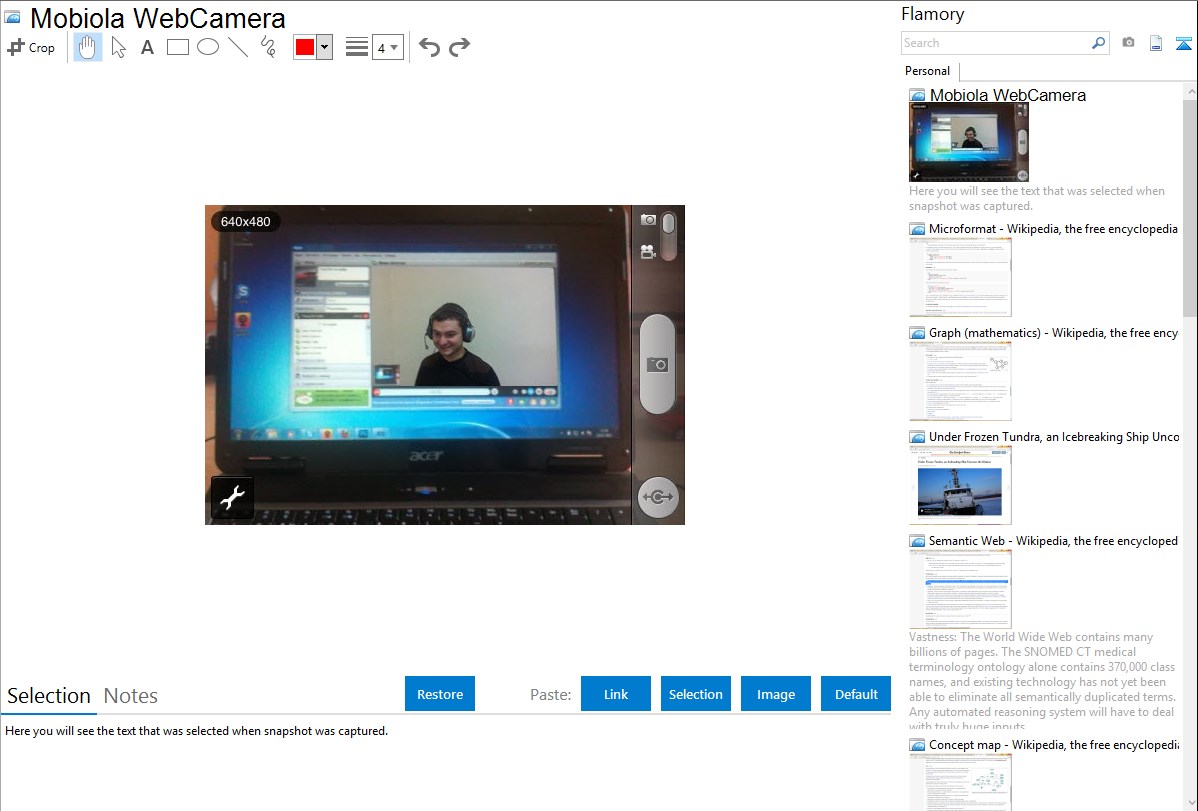Click the video camera mode icon in the preview
Screen dimensions: 1198x811
tap(648, 251)
